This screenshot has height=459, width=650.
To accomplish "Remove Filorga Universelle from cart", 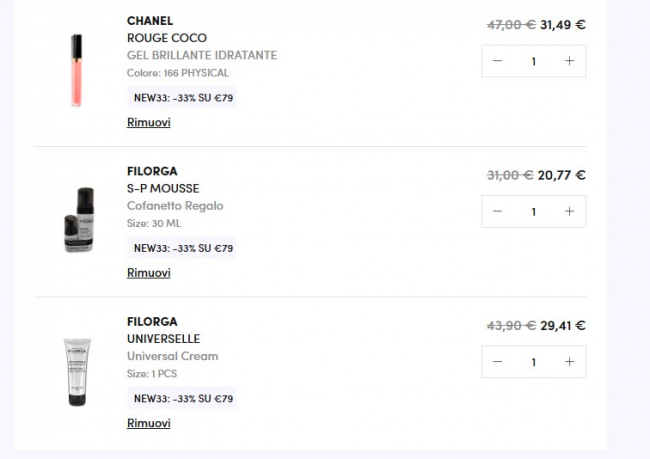I will point(148,423).
